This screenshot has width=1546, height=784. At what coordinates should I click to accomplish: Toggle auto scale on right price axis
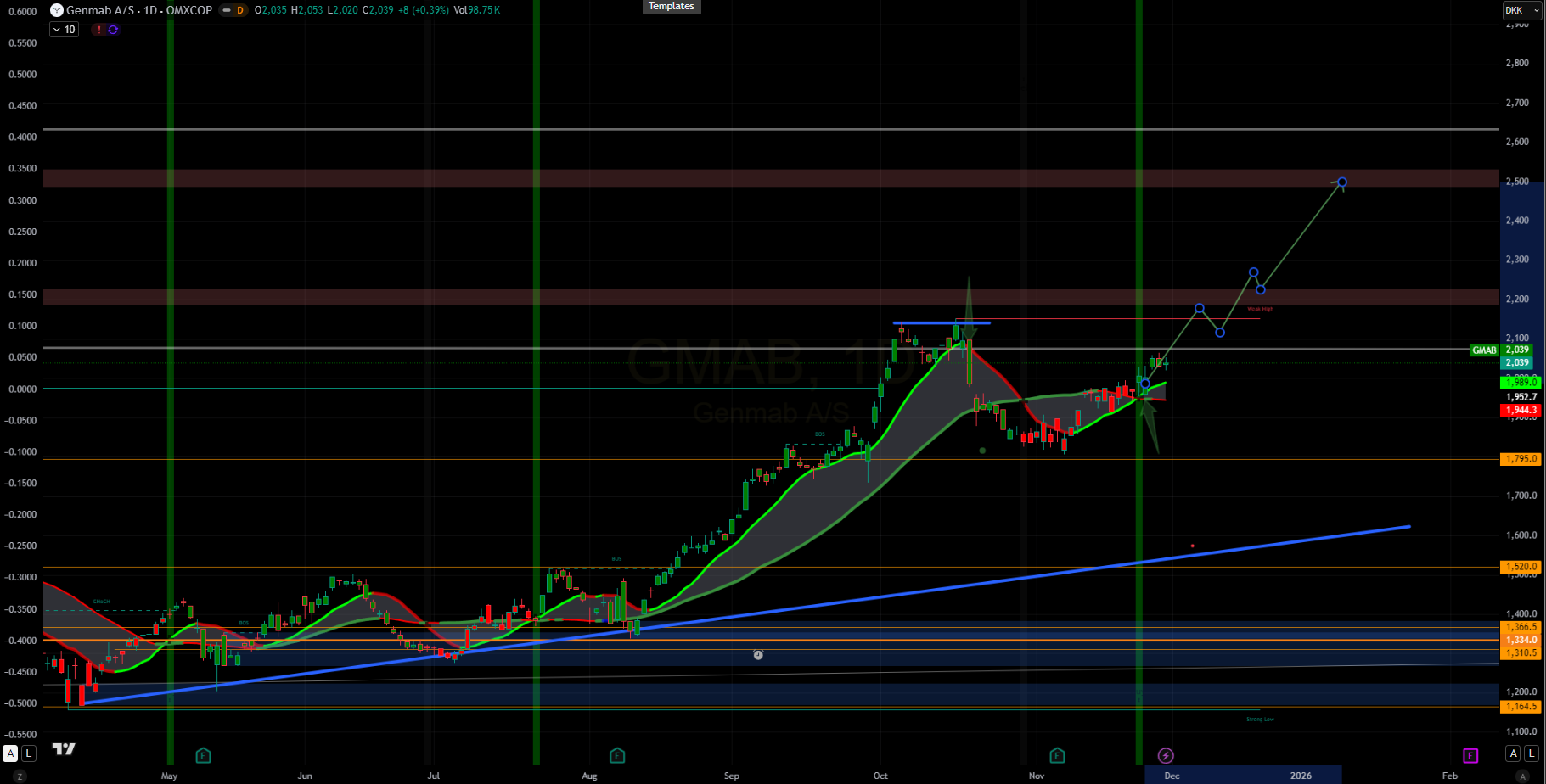tap(1513, 753)
